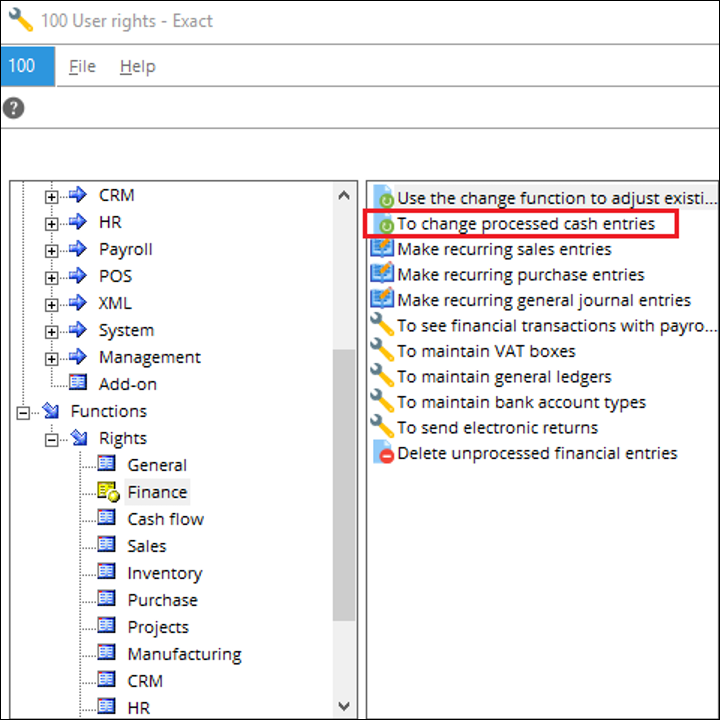
Task: Collapse the Rights node
Action: [51, 440]
